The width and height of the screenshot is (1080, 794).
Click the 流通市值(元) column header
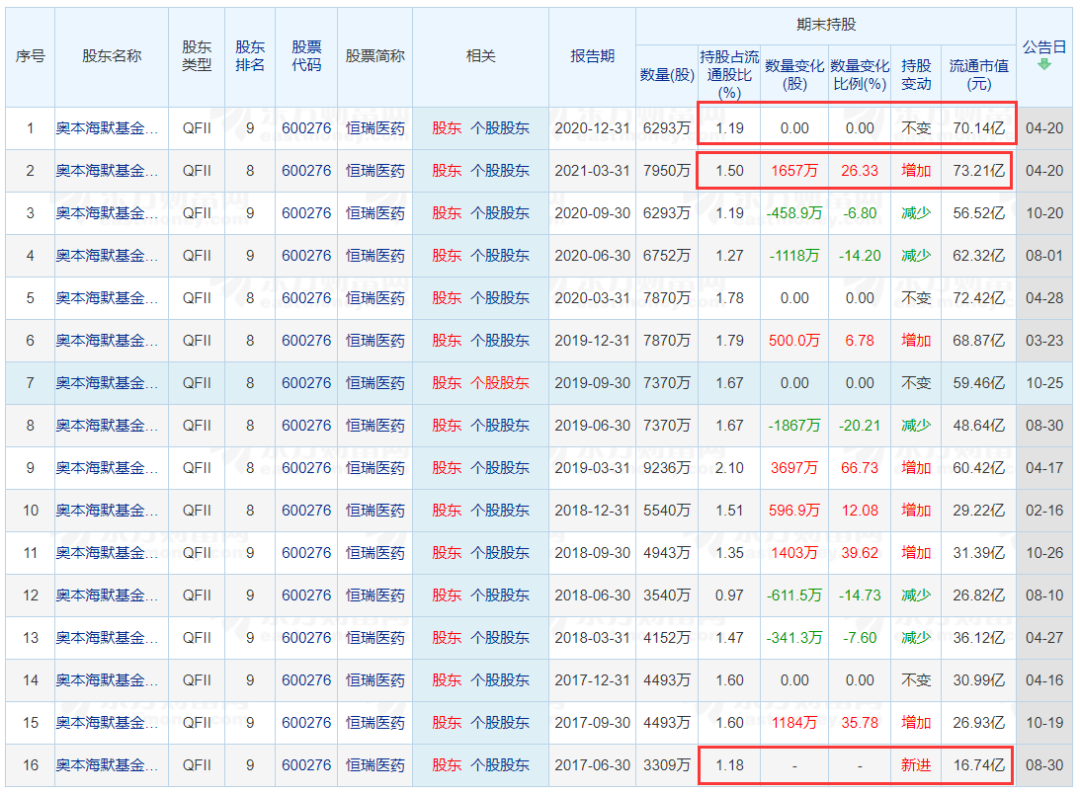point(978,75)
